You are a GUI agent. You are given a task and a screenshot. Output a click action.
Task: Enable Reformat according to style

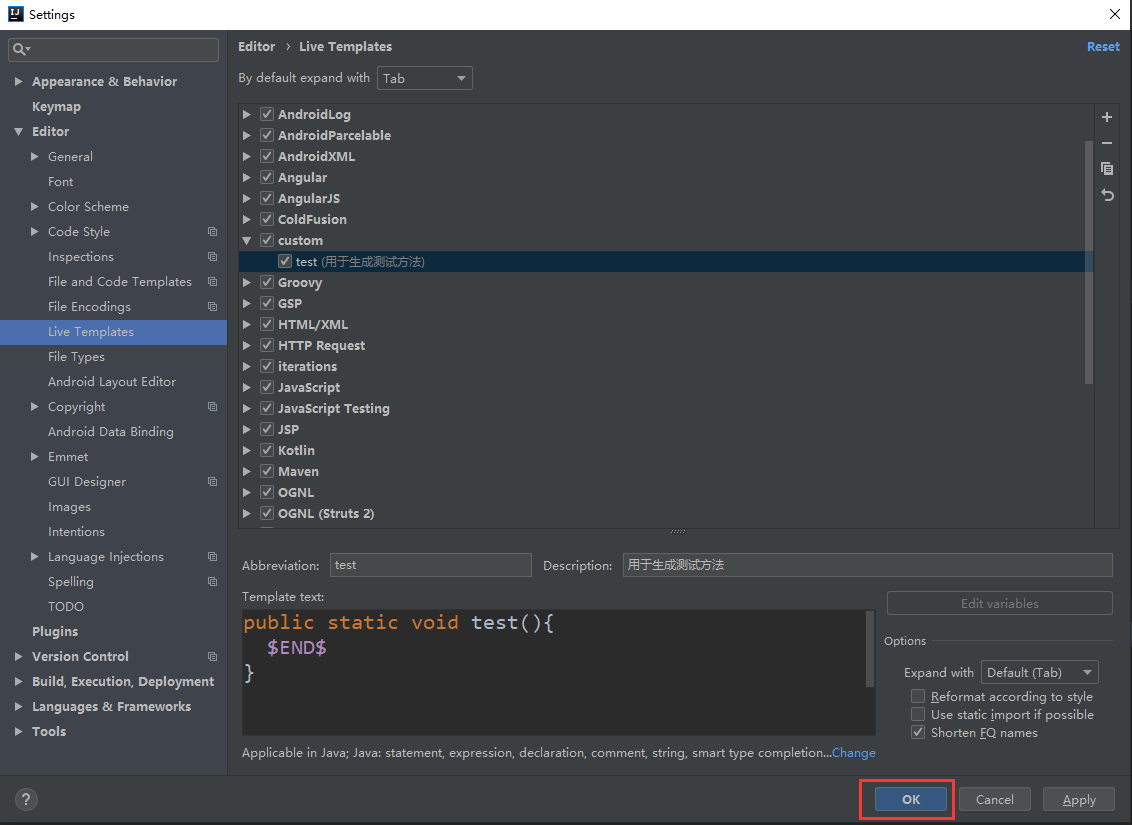[918, 697]
